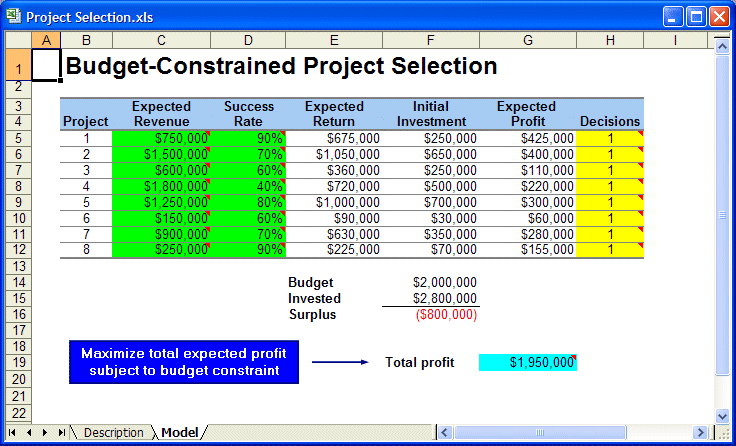Select row 13 header
The height and width of the screenshot is (446, 736).
tap(18, 266)
